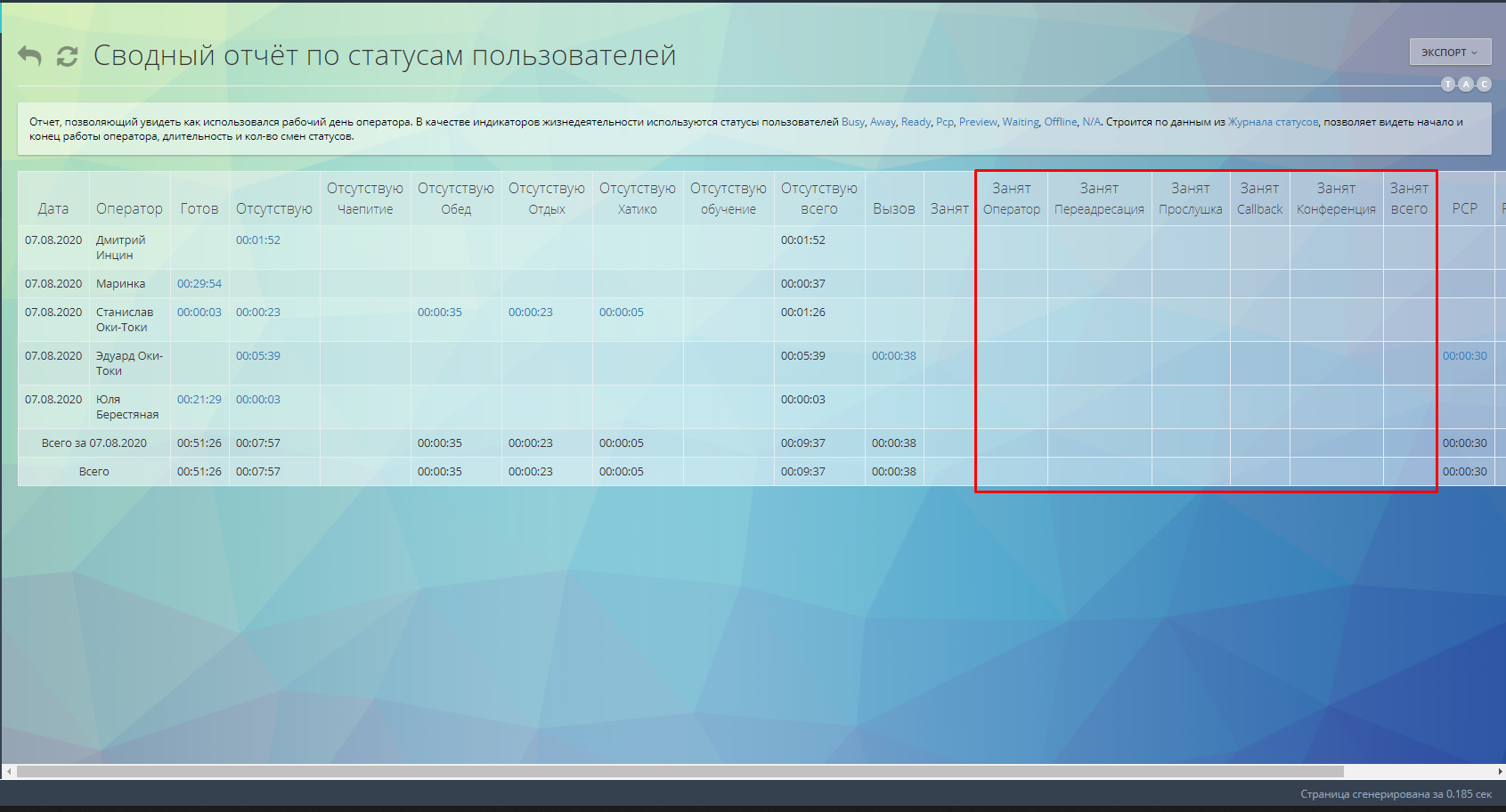Click the Busy status link
Viewport: 1506px width, 812px height.
pos(852,122)
